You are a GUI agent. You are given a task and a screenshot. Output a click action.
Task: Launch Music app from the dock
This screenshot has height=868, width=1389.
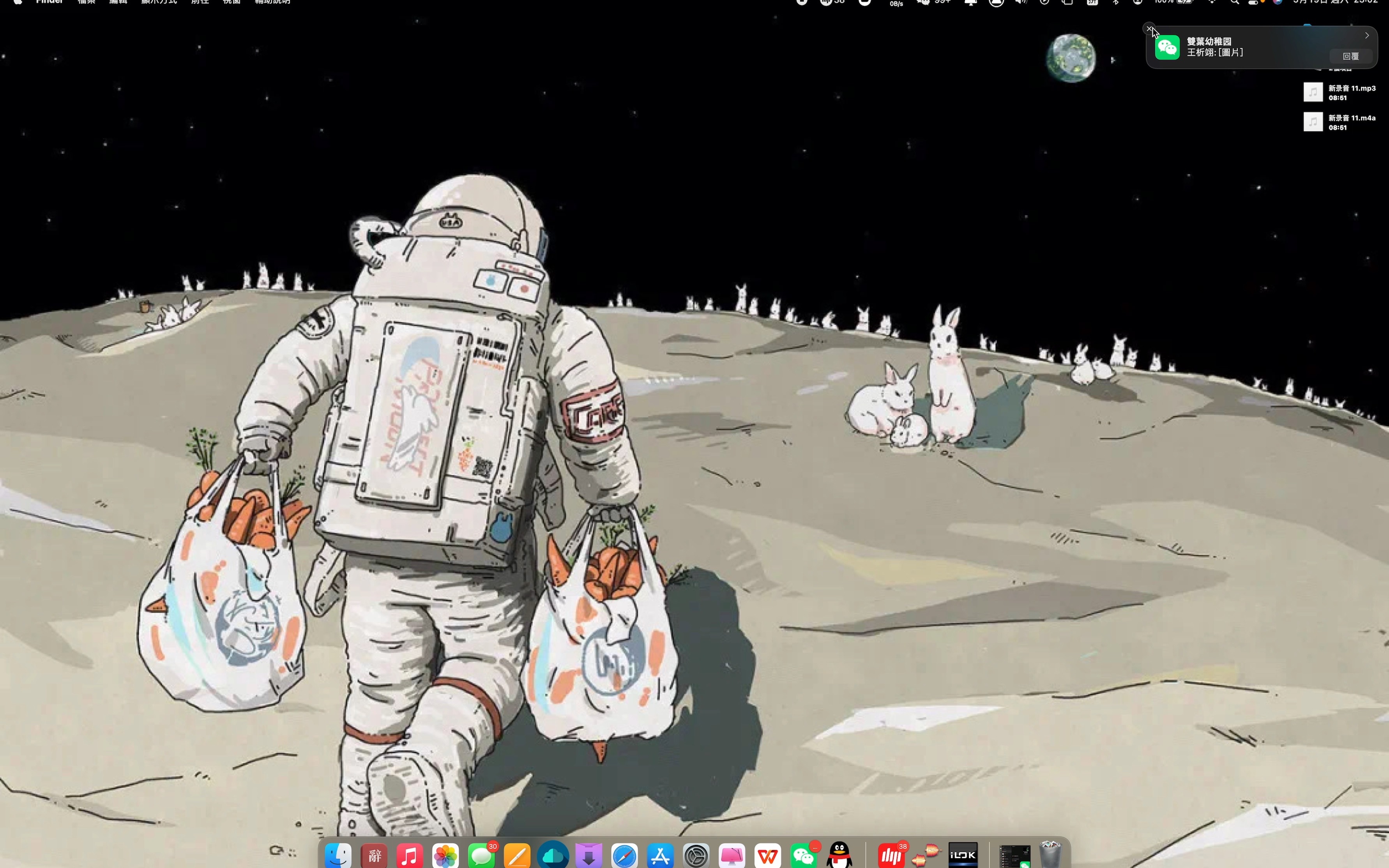(410, 856)
